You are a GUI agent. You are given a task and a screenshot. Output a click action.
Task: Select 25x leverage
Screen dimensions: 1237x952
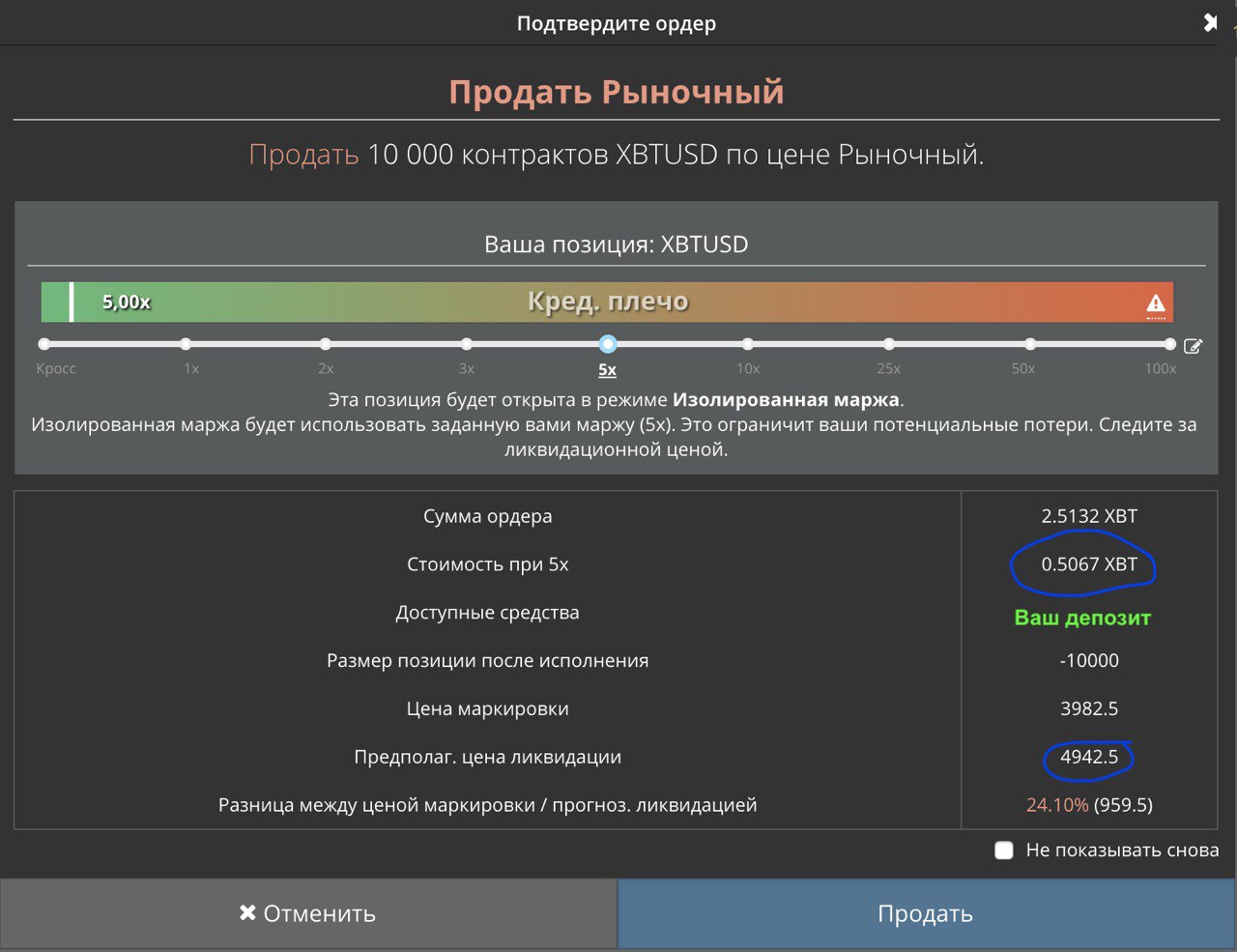[888, 343]
